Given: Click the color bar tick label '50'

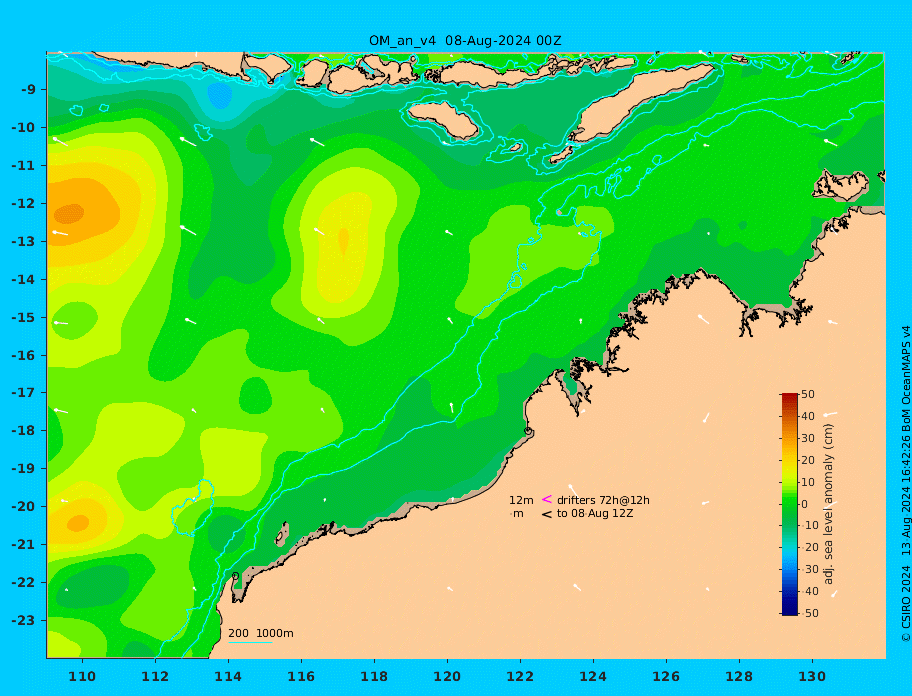Looking at the screenshot, I should [808, 394].
